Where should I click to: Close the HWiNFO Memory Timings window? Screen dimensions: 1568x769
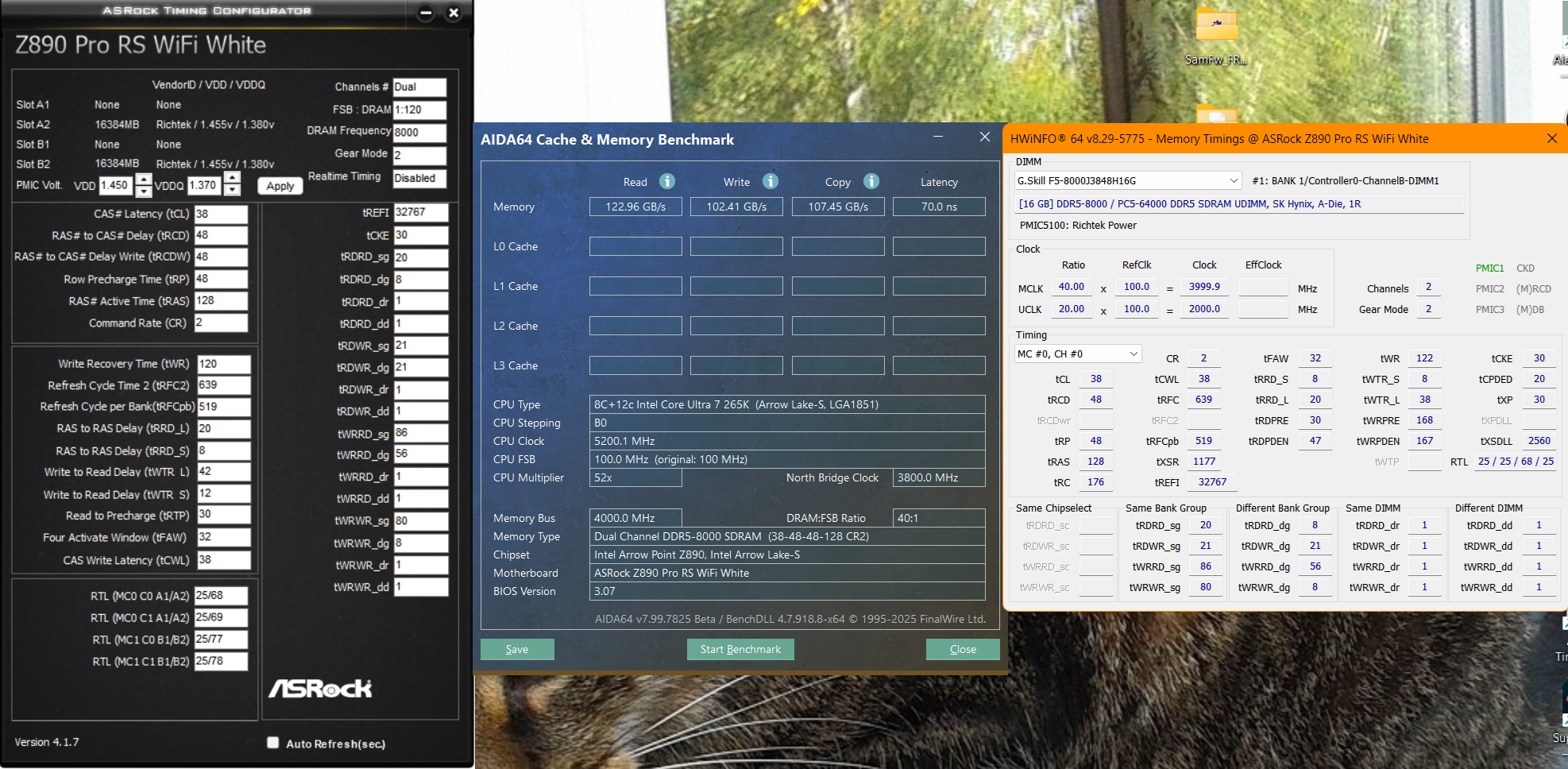click(x=1551, y=139)
